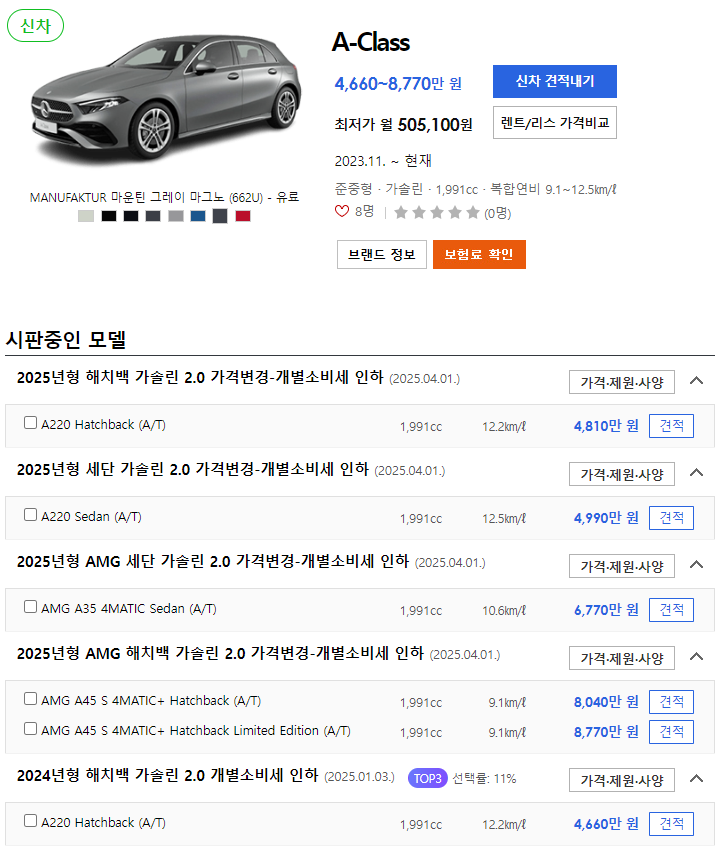This screenshot has width=721, height=848.
Task: Click the 4,660~8,770만 원 price range
Action: (x=398, y=84)
